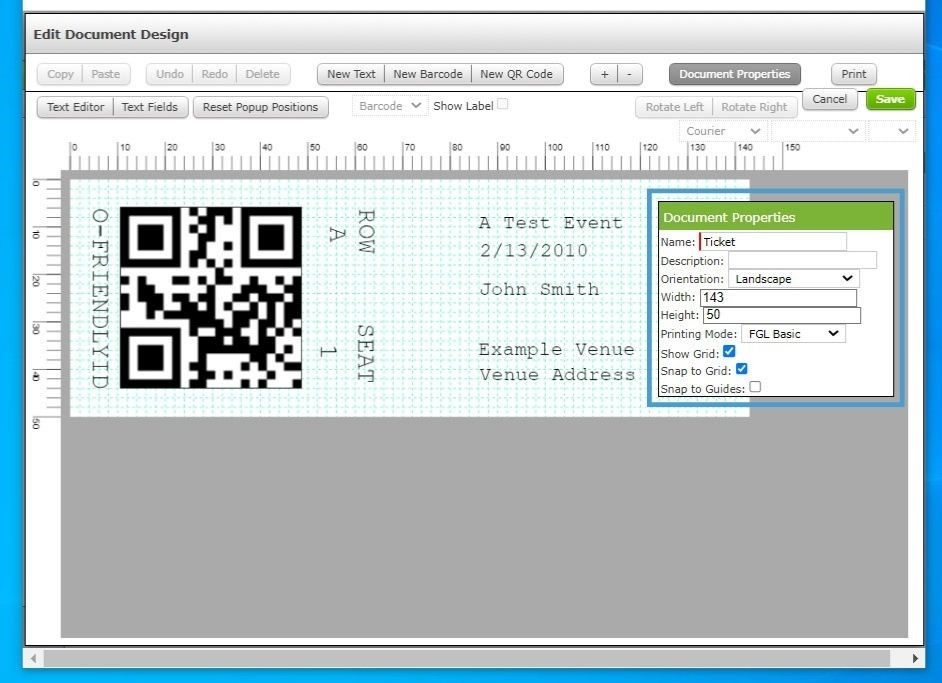Click the Redo button

[x=214, y=74]
